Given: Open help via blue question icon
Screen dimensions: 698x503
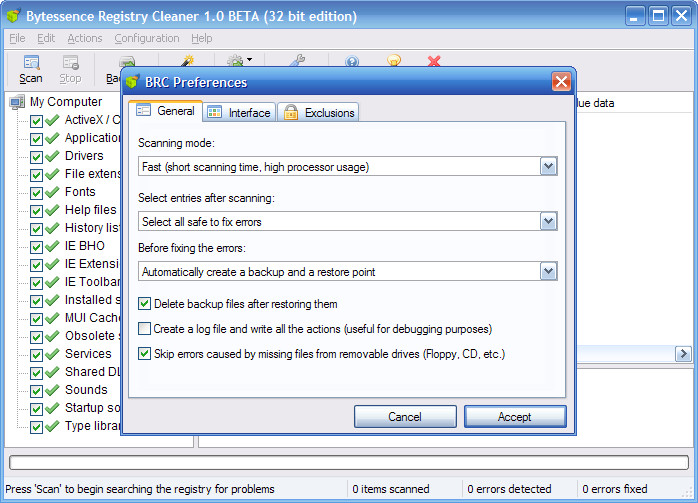Looking at the screenshot, I should coord(352,61).
